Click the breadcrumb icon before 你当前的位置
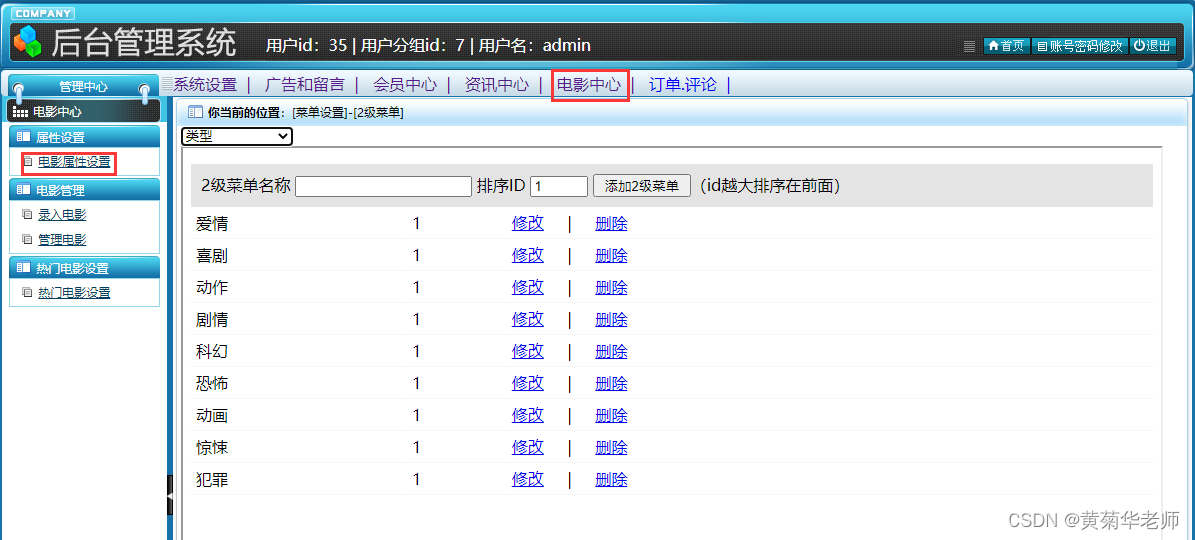This screenshot has height=540, width=1195. click(x=195, y=112)
